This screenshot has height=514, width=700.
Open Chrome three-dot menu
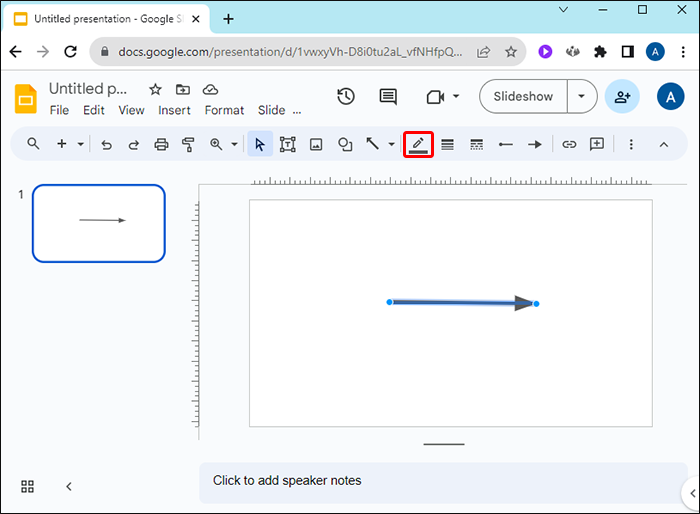click(683, 52)
